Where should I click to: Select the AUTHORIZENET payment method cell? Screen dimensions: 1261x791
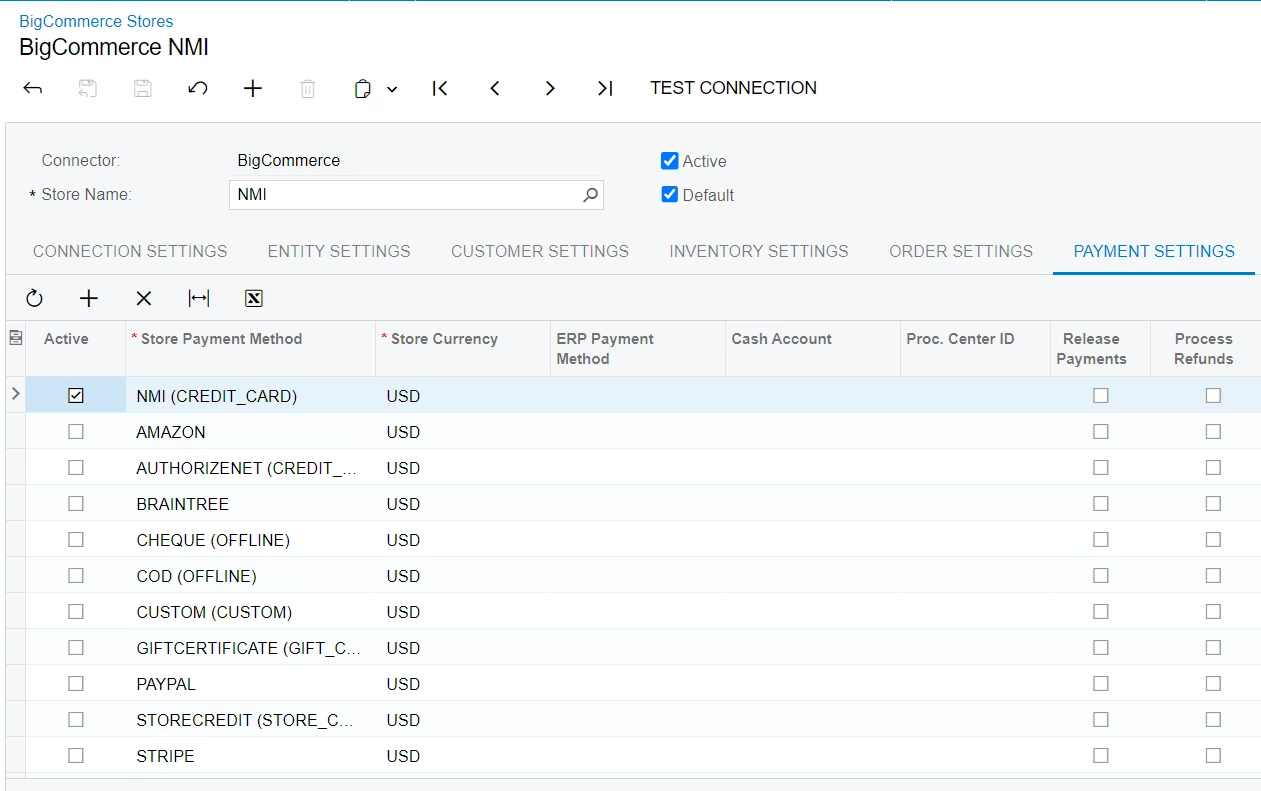251,468
